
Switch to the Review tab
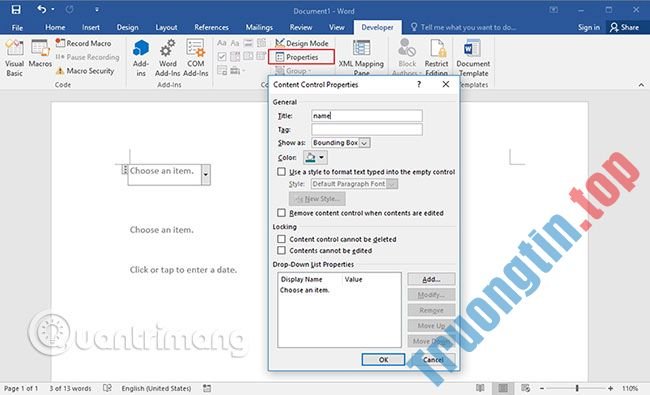[x=301, y=27]
